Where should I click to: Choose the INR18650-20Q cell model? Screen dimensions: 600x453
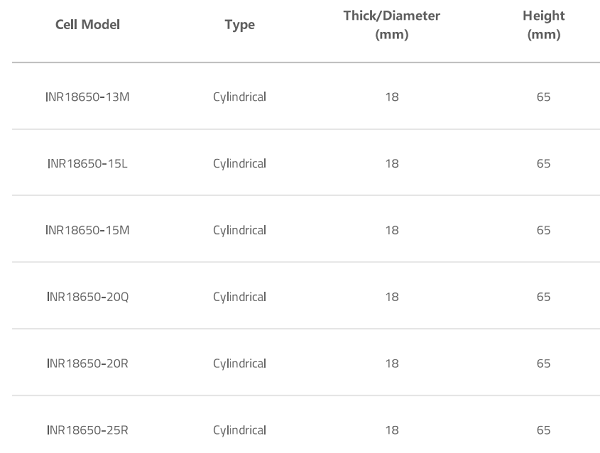pos(87,297)
